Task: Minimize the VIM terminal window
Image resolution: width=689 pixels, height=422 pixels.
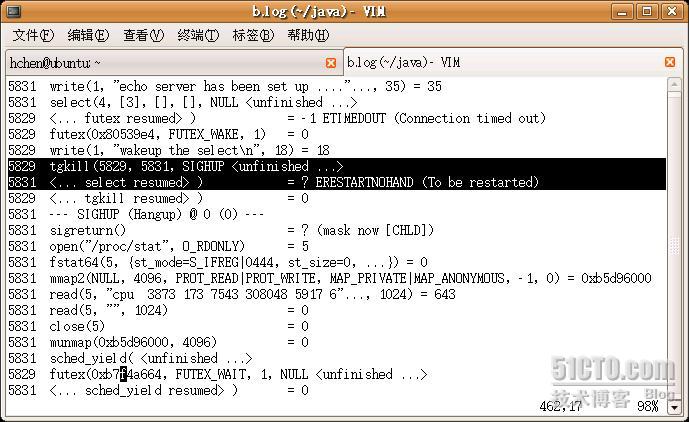Action: (x=622, y=11)
